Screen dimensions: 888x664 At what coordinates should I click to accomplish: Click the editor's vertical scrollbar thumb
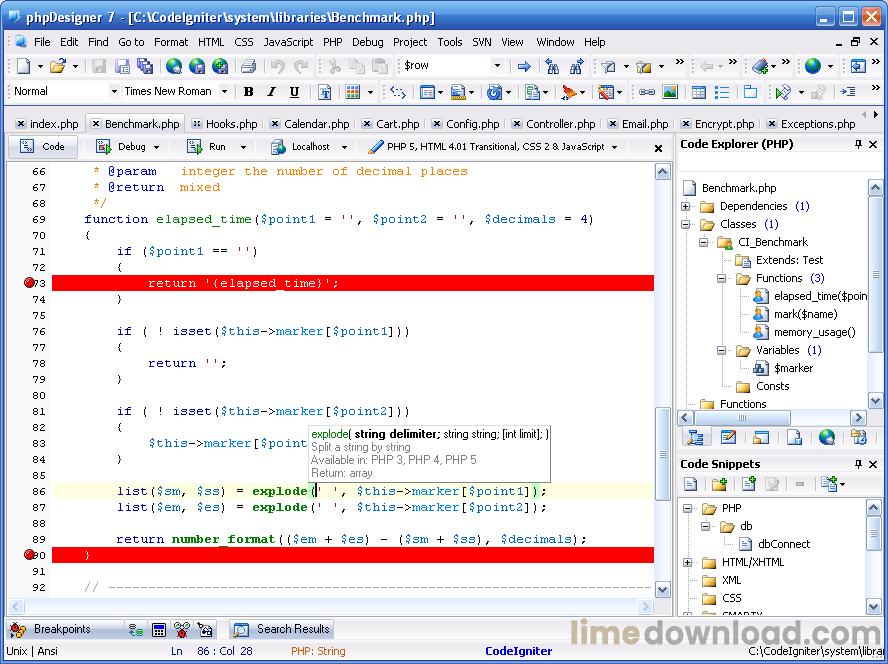click(662, 452)
